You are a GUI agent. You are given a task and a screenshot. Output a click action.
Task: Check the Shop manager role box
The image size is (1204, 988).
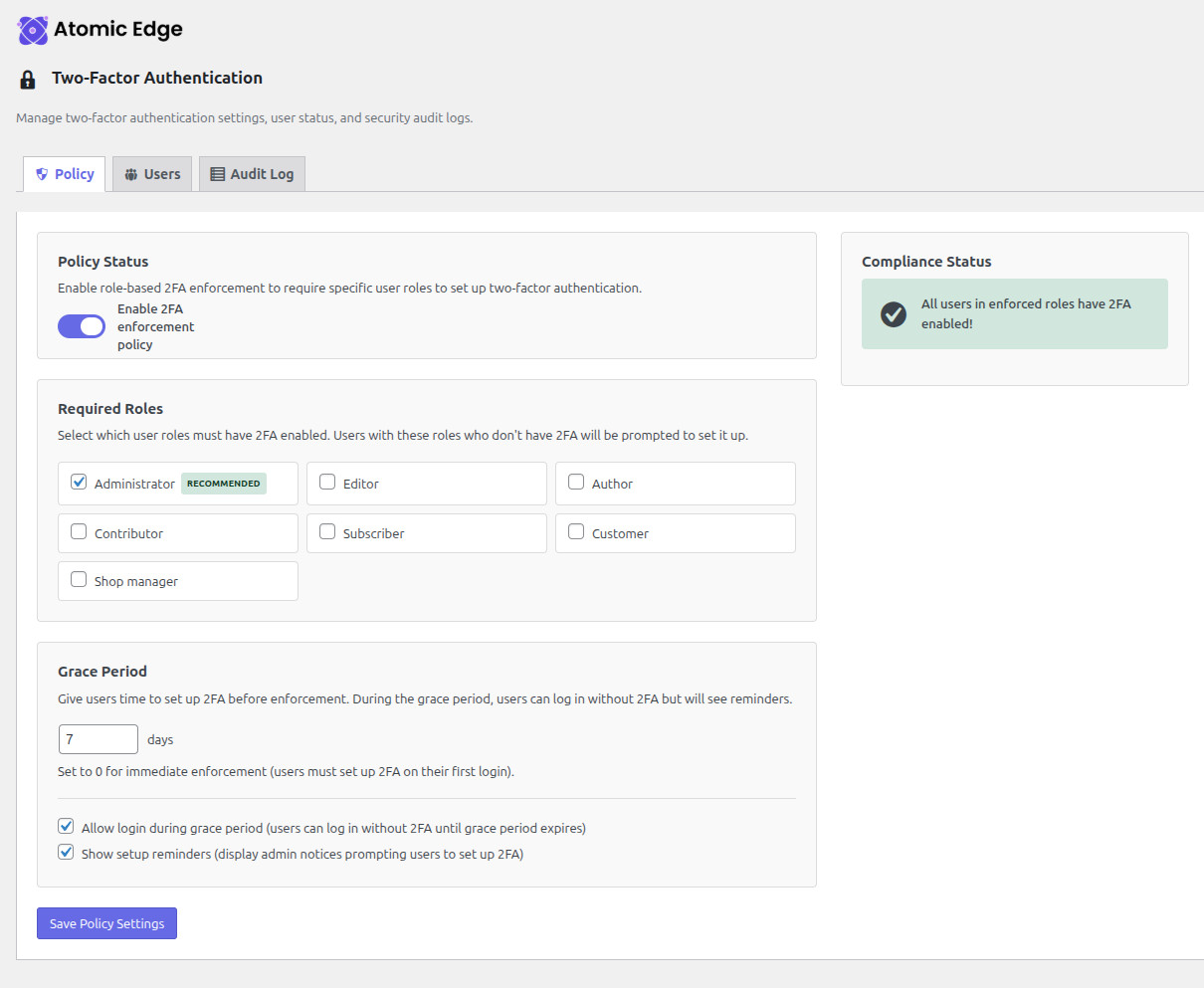click(x=79, y=578)
